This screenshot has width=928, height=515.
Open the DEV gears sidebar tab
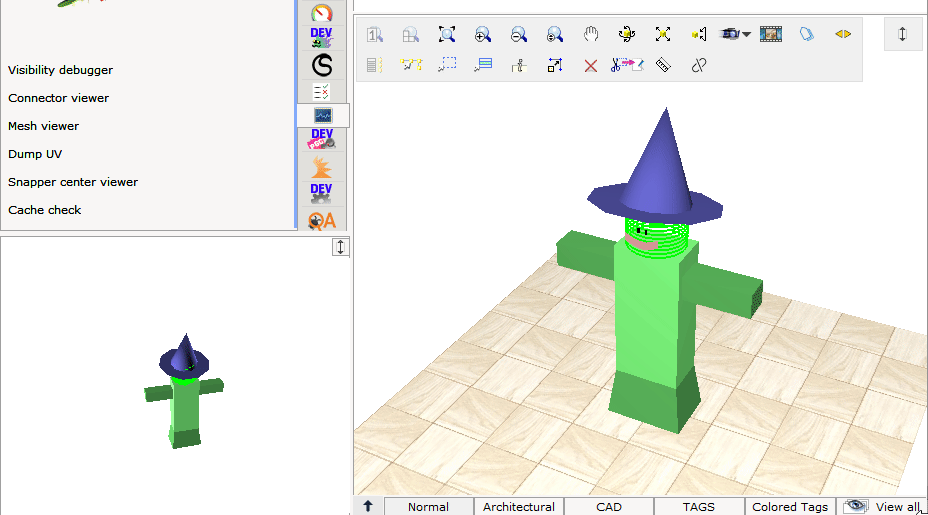(x=322, y=194)
